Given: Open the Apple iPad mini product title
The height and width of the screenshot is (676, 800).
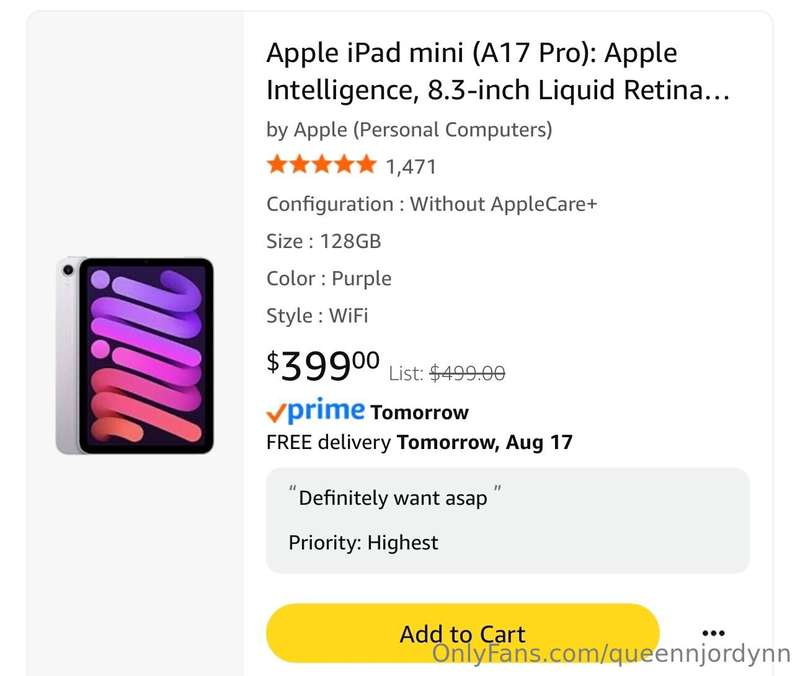Looking at the screenshot, I should [498, 71].
